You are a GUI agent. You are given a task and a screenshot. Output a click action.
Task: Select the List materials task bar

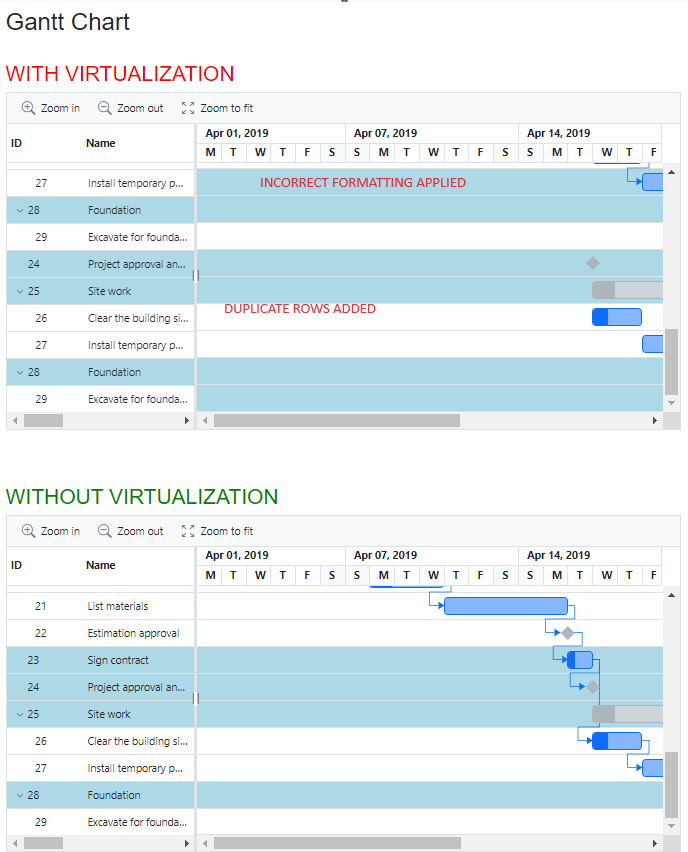click(x=506, y=606)
